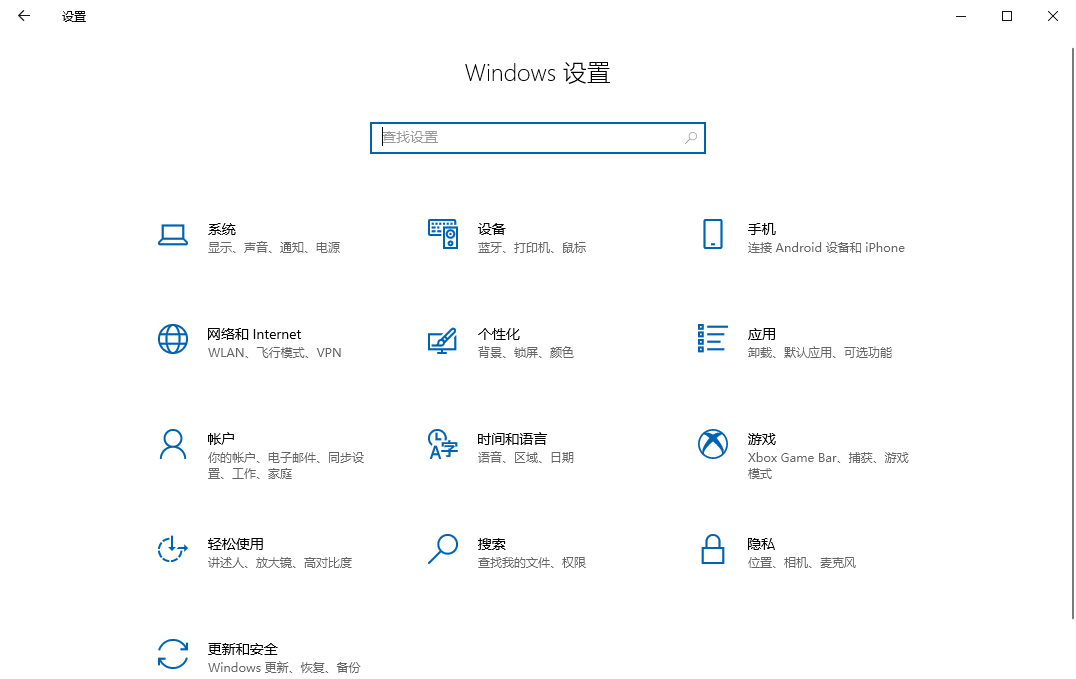
Task: Click the text 位置、相机、麦克风
Action: tap(802, 563)
